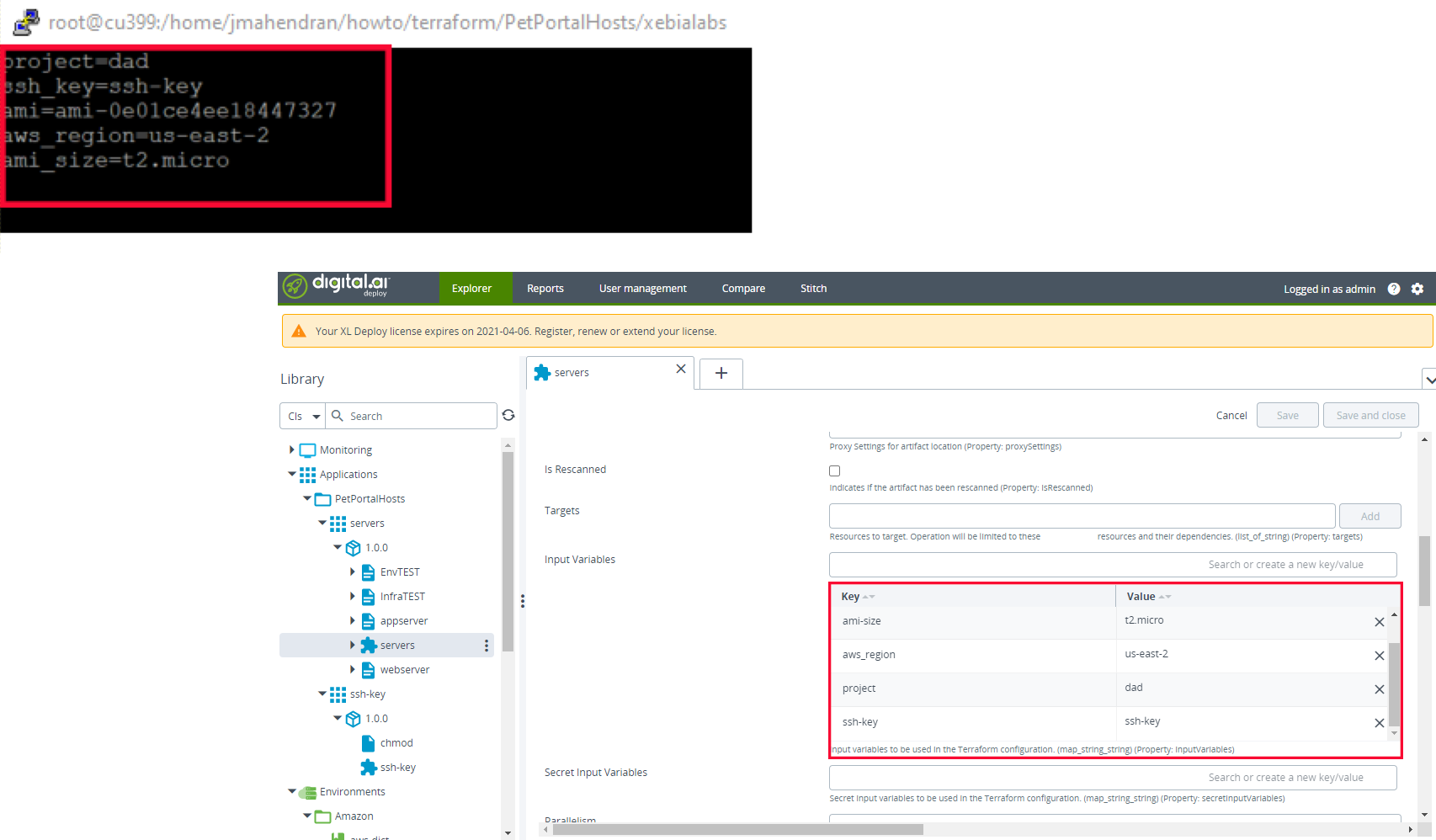Image resolution: width=1436 pixels, height=840 pixels.
Task: Open User management
Action: (643, 288)
